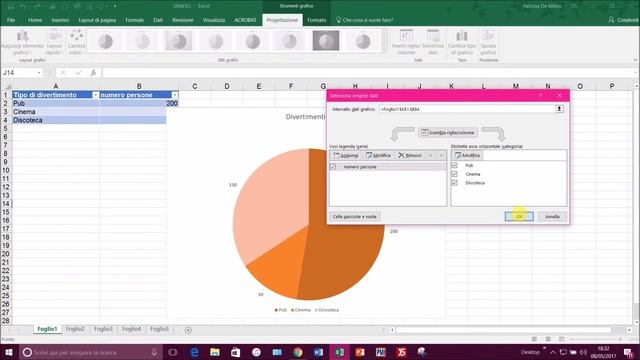Click the zoom slider in status bar

point(595,339)
